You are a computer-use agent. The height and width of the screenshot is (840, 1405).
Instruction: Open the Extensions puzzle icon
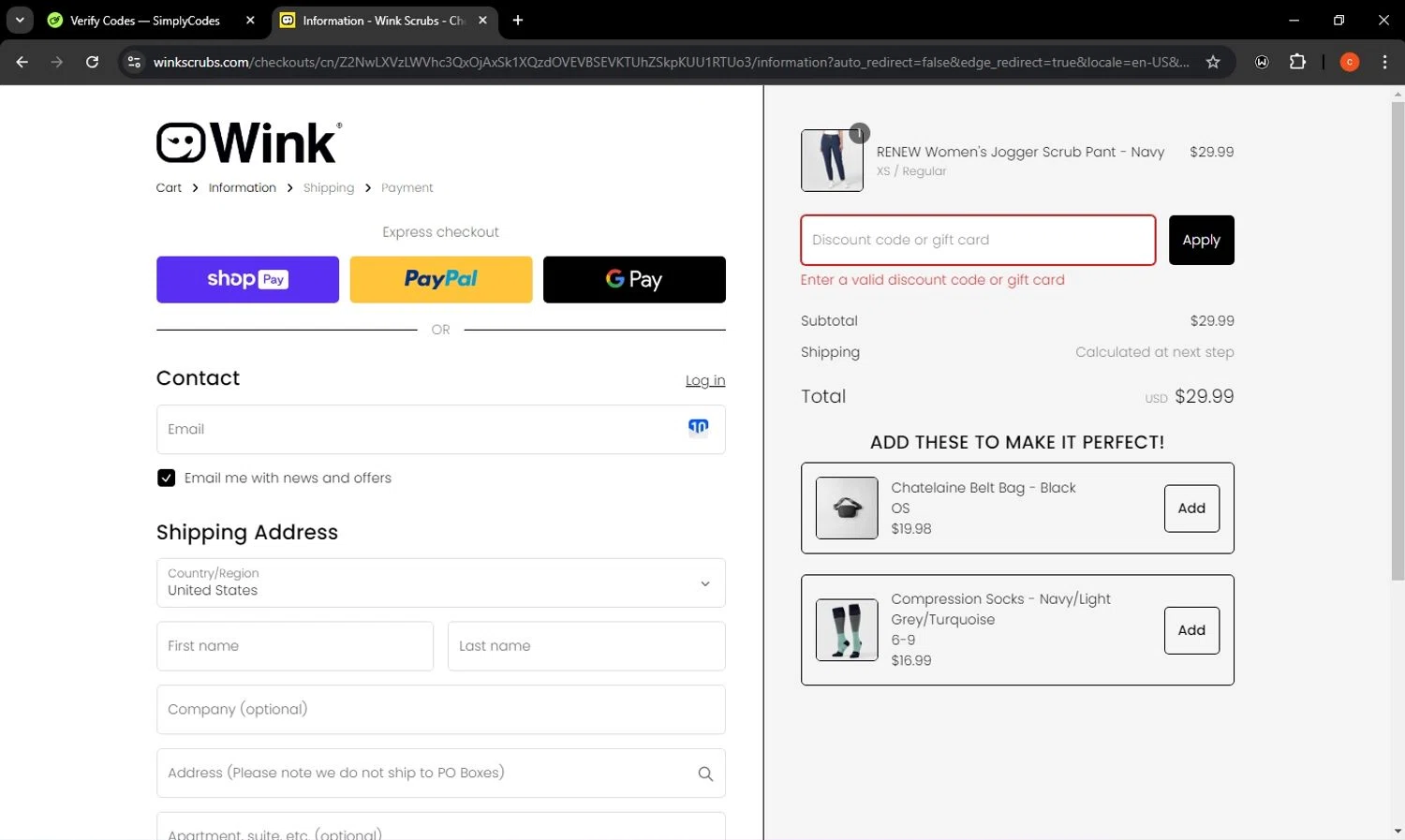pos(1297,62)
